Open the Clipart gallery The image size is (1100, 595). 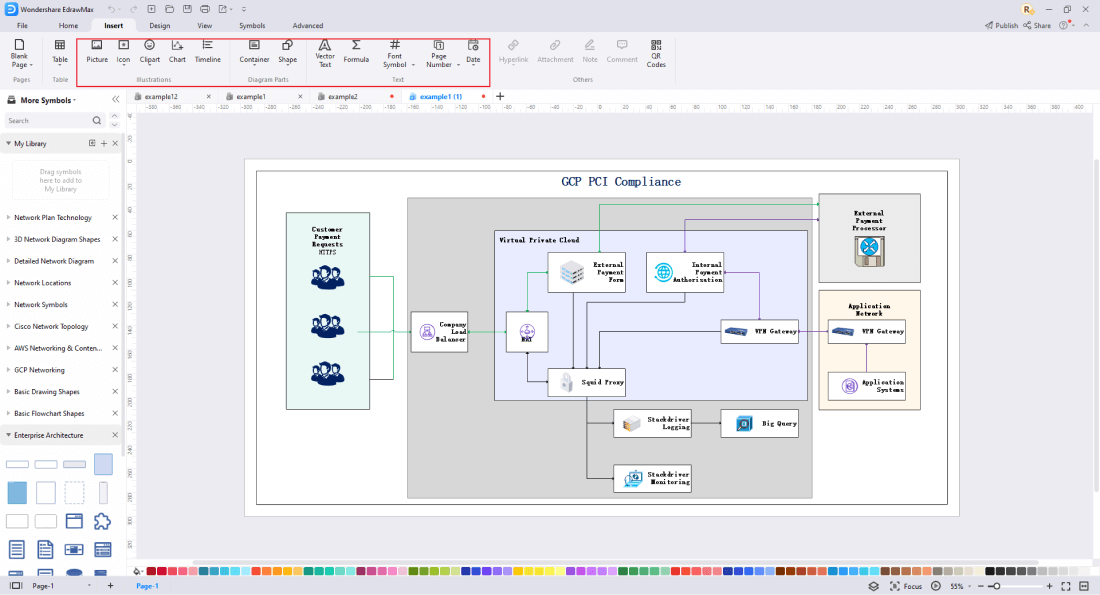pyautogui.click(x=149, y=52)
